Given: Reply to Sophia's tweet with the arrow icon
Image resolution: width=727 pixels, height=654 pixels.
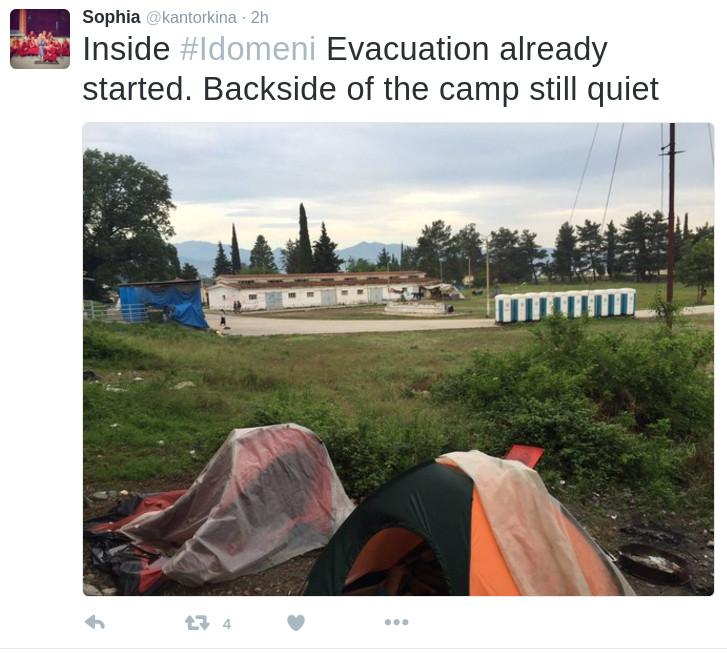Looking at the screenshot, I should point(95,622).
